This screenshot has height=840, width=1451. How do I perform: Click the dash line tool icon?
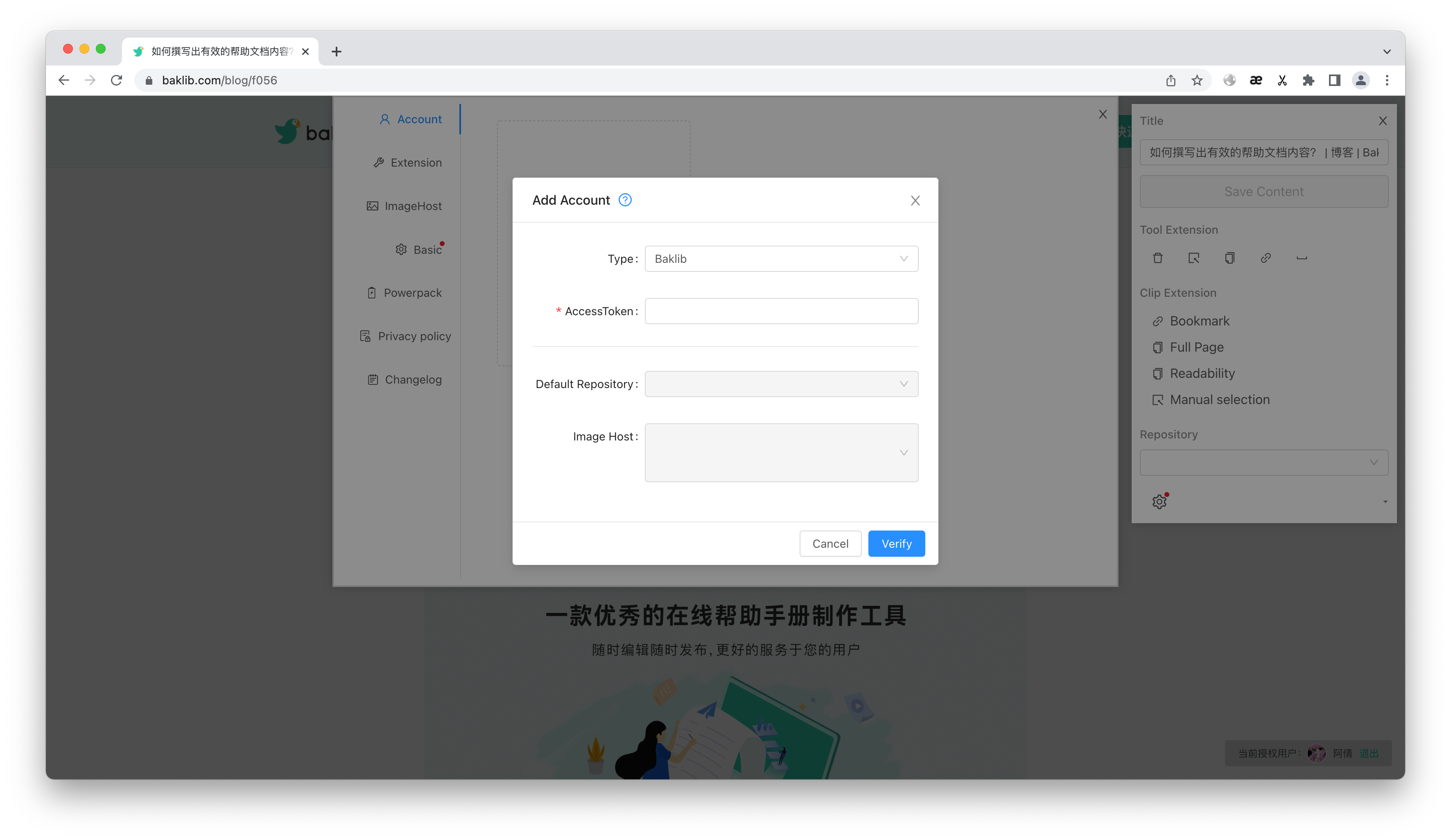1302,258
